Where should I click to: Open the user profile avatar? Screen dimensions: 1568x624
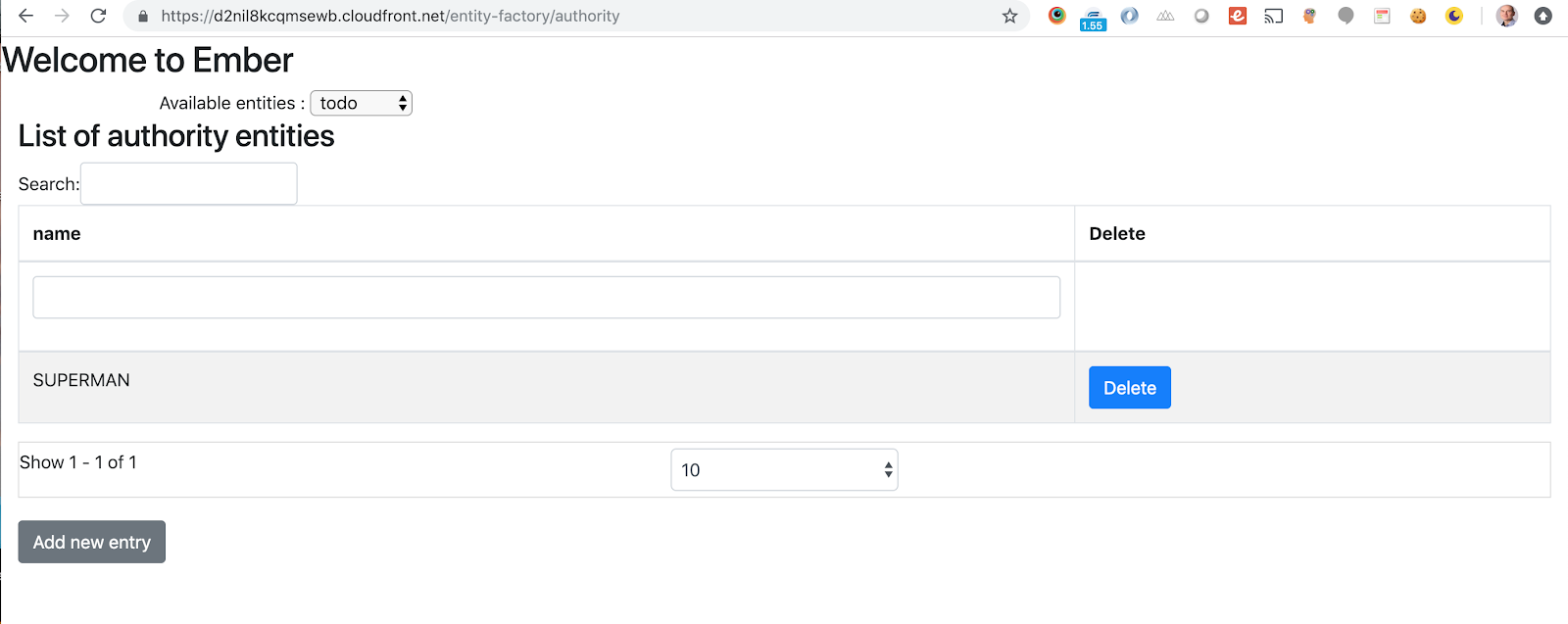(1507, 16)
